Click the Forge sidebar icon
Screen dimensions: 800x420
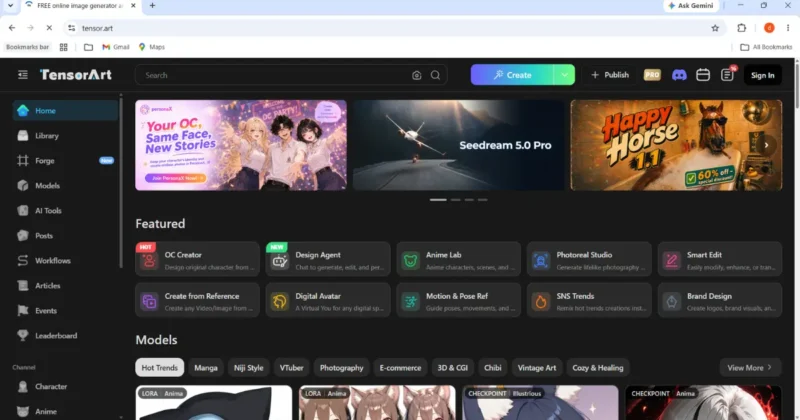[22, 160]
